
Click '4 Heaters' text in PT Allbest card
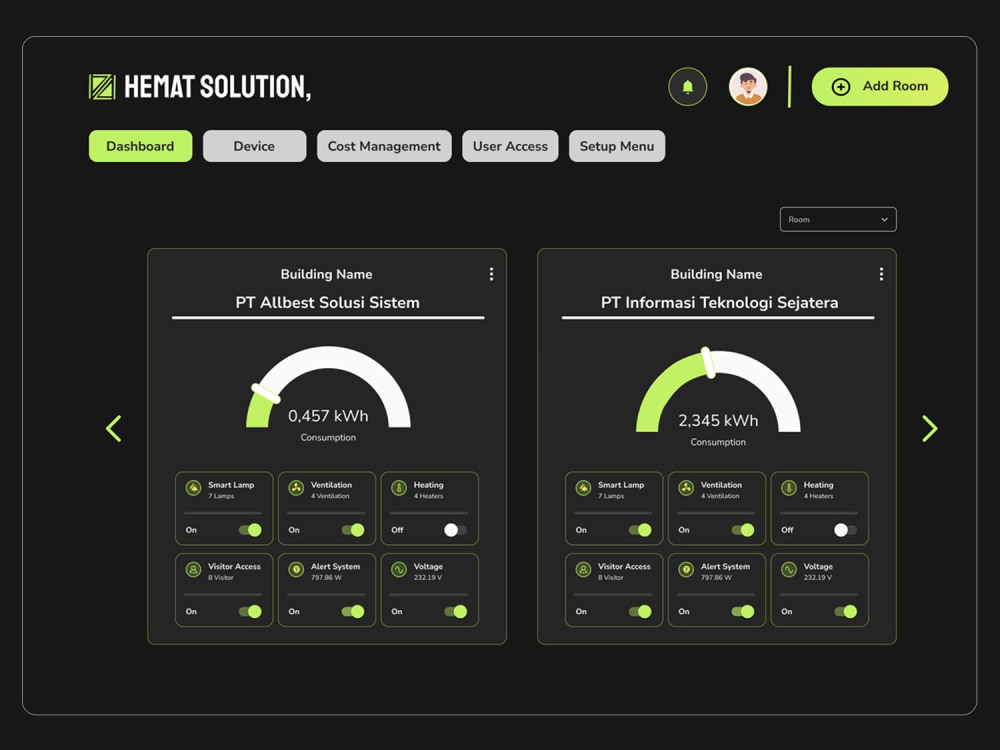click(x=428, y=496)
